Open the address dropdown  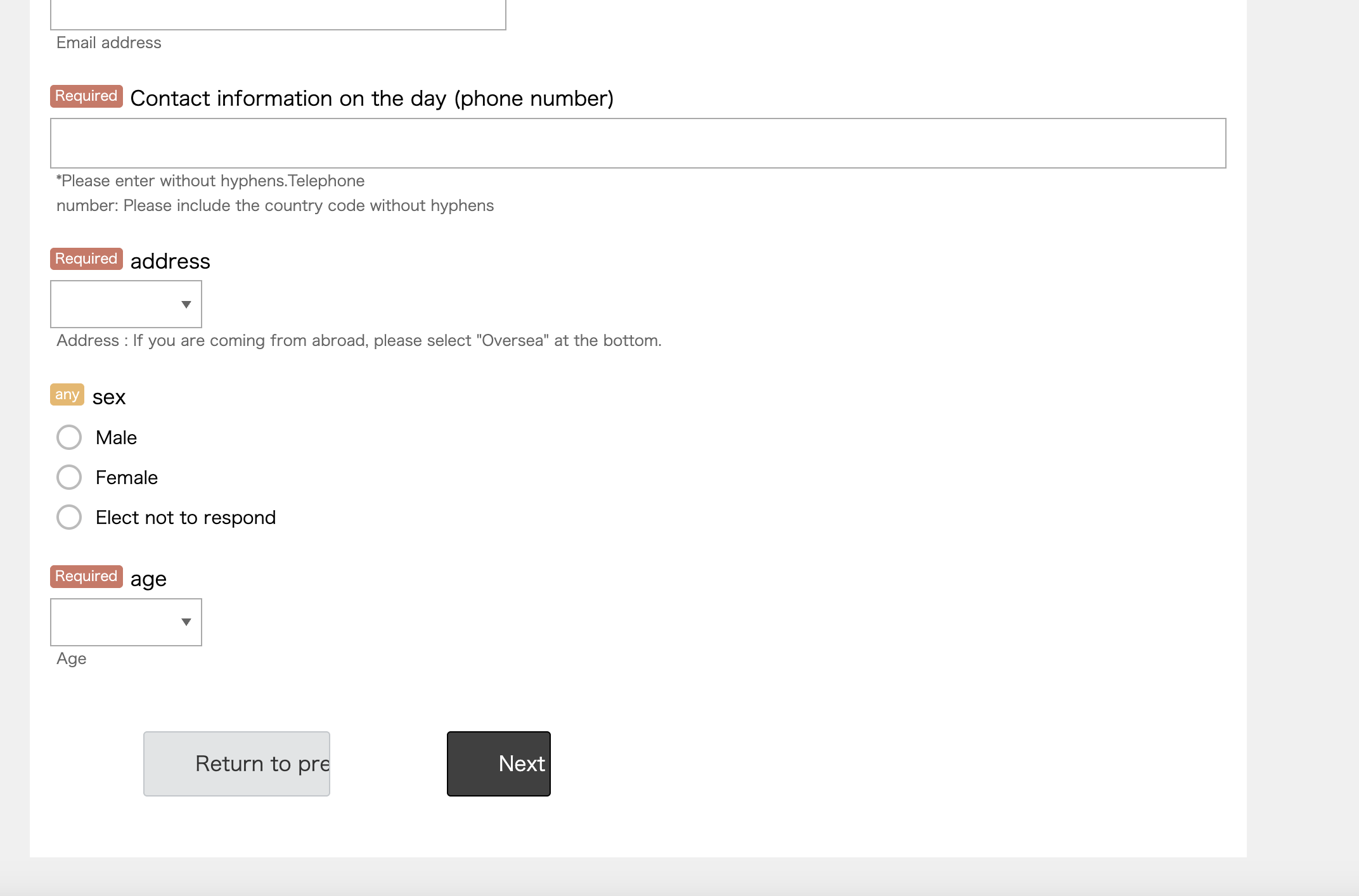click(x=126, y=304)
